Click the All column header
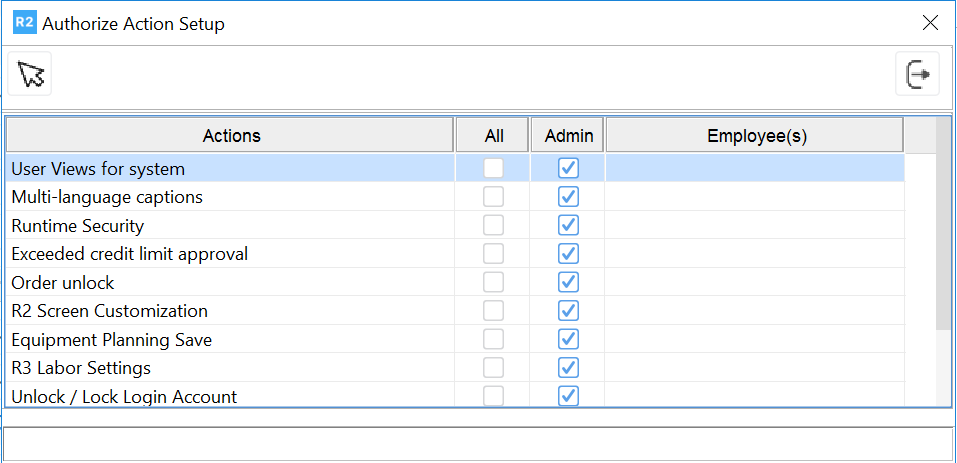 pyautogui.click(x=493, y=136)
